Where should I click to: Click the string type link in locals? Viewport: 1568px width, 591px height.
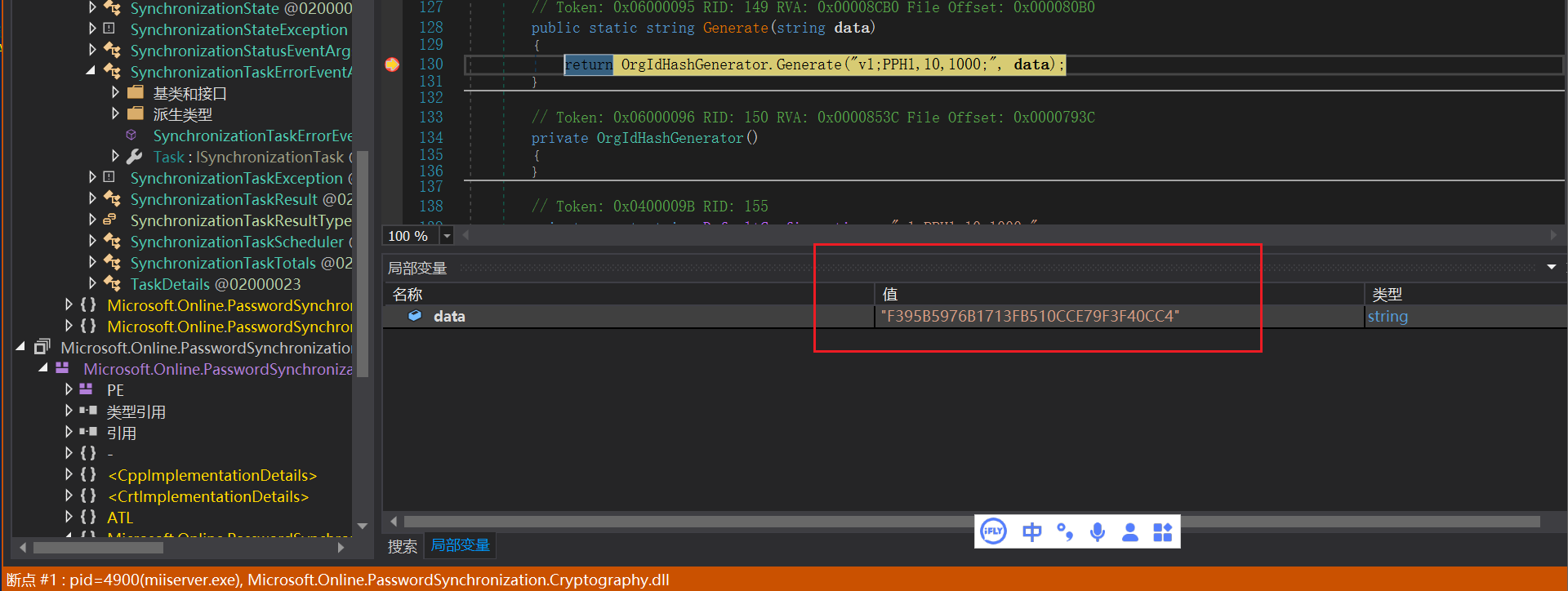[x=1388, y=316]
